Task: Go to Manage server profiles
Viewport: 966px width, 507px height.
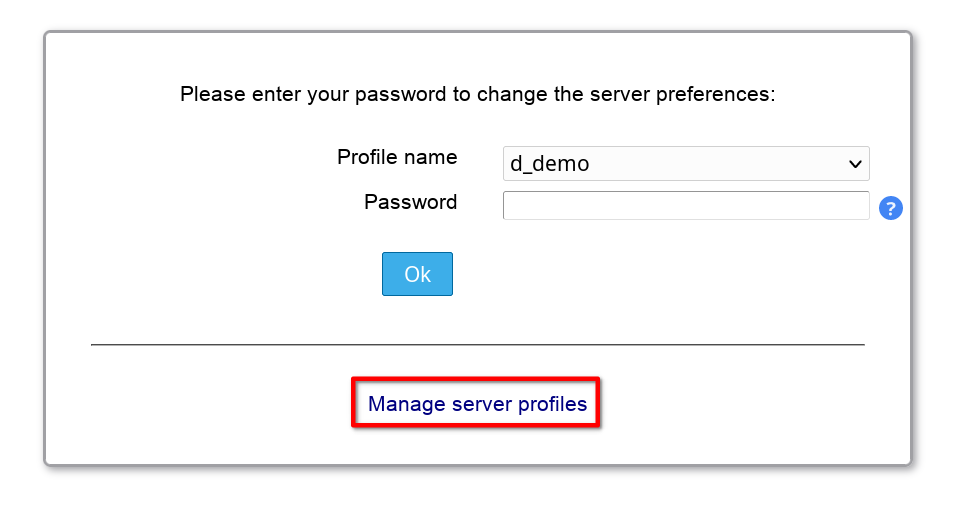Action: tap(476, 405)
